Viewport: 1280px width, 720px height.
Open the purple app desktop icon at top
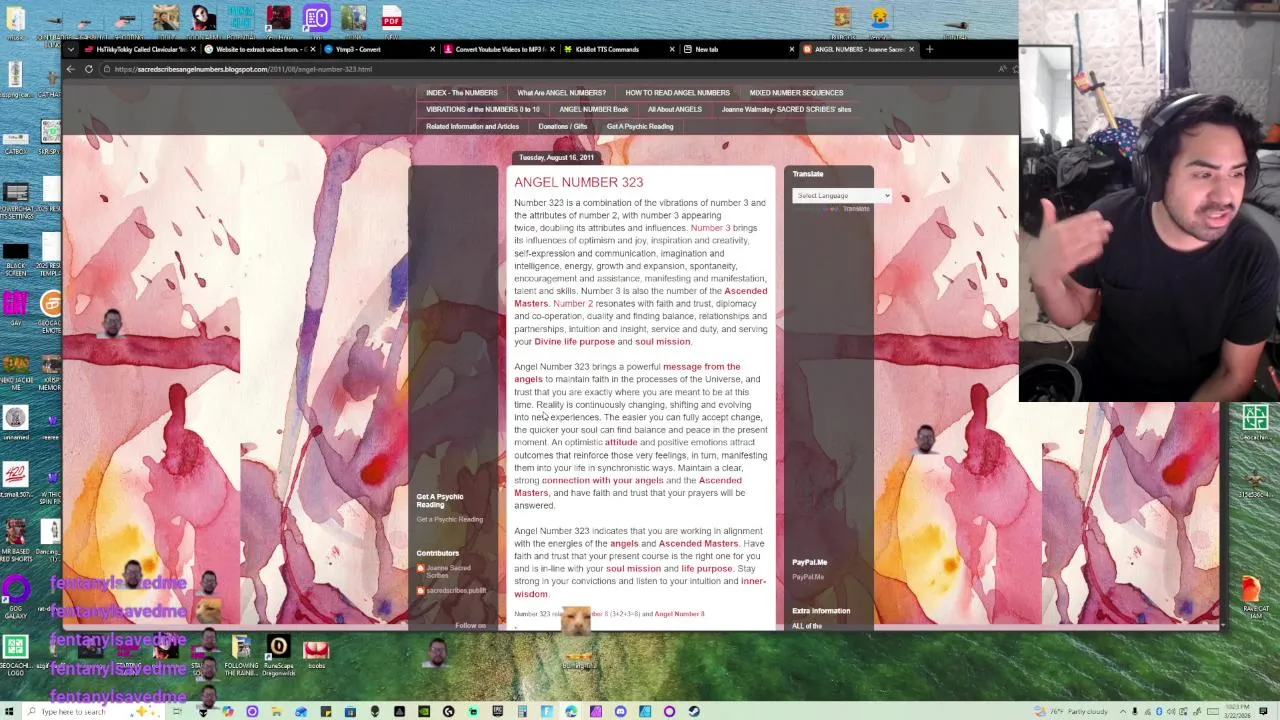[x=317, y=19]
